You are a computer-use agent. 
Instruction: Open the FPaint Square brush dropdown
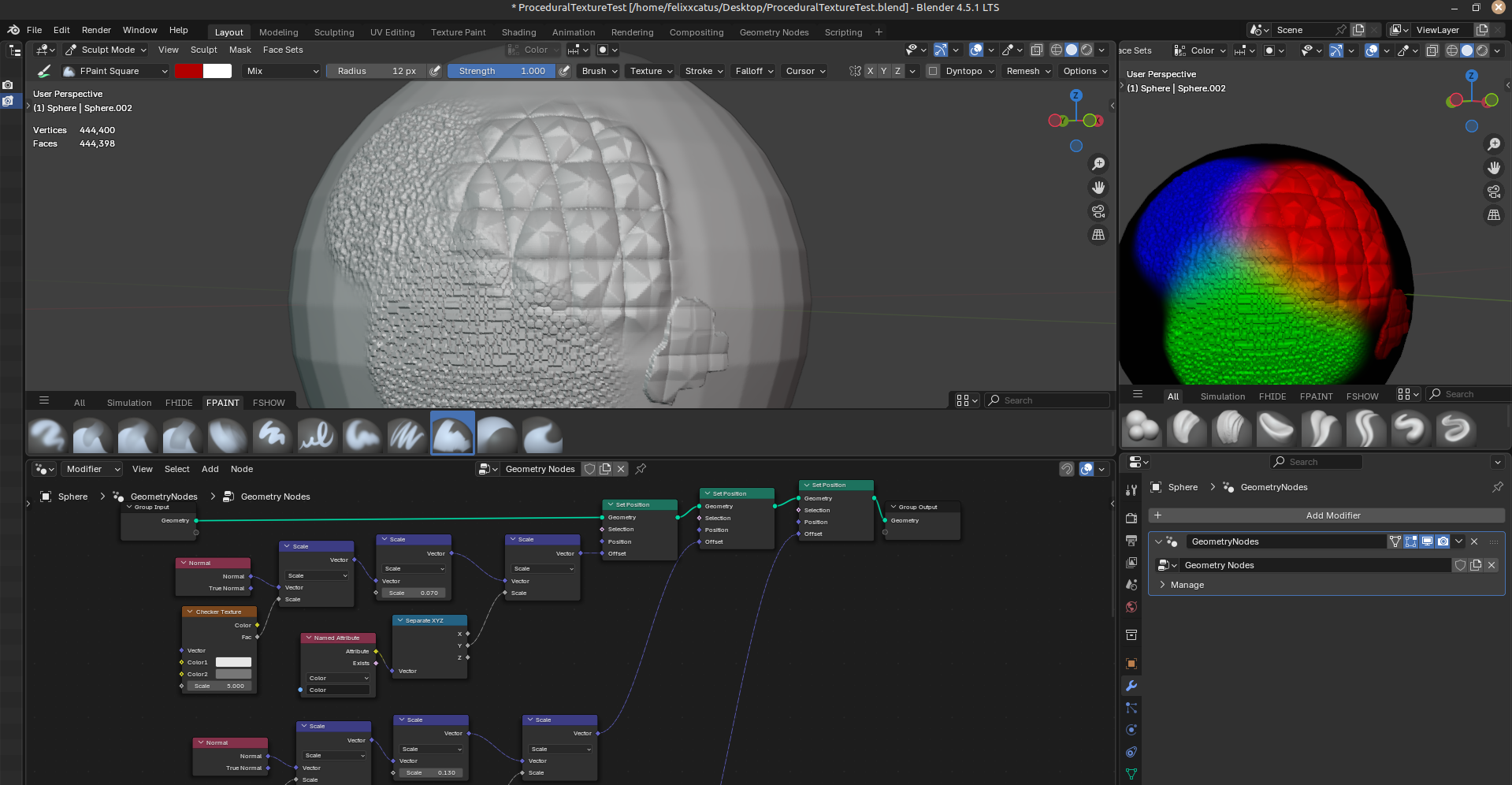(x=116, y=71)
